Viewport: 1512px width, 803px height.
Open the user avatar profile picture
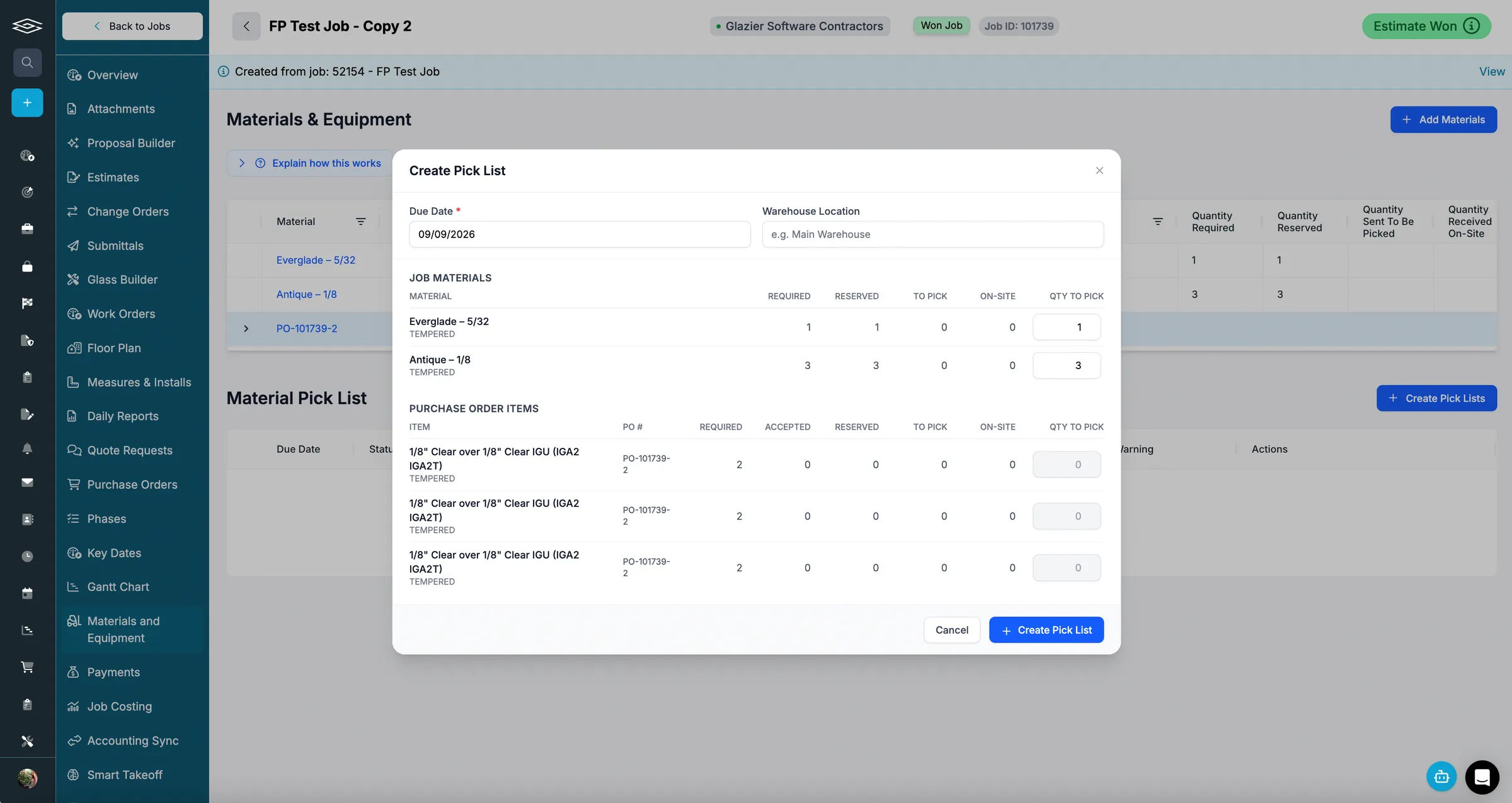coord(27,778)
